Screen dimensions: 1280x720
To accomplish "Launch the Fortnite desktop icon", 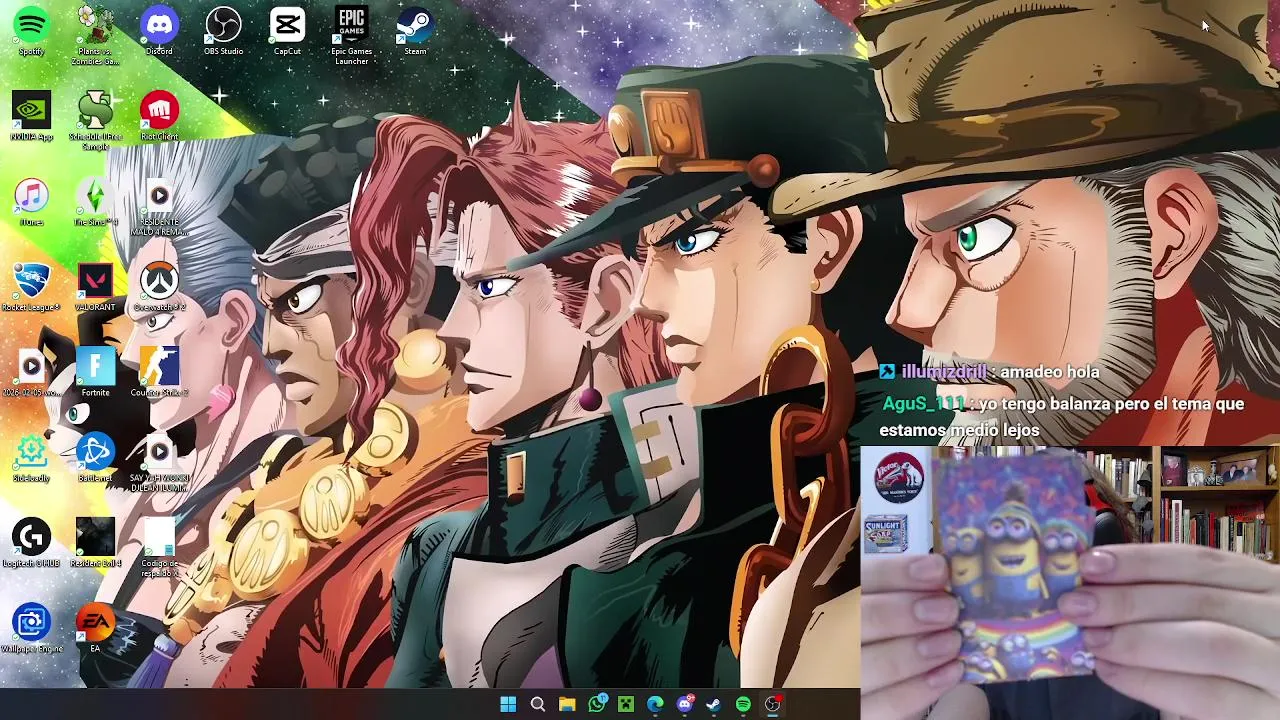I will [x=95, y=374].
